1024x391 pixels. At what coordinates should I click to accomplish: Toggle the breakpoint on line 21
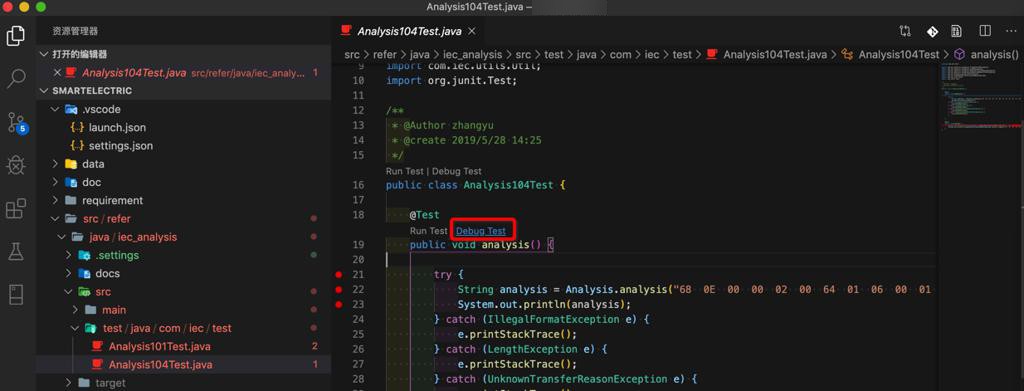click(x=338, y=275)
